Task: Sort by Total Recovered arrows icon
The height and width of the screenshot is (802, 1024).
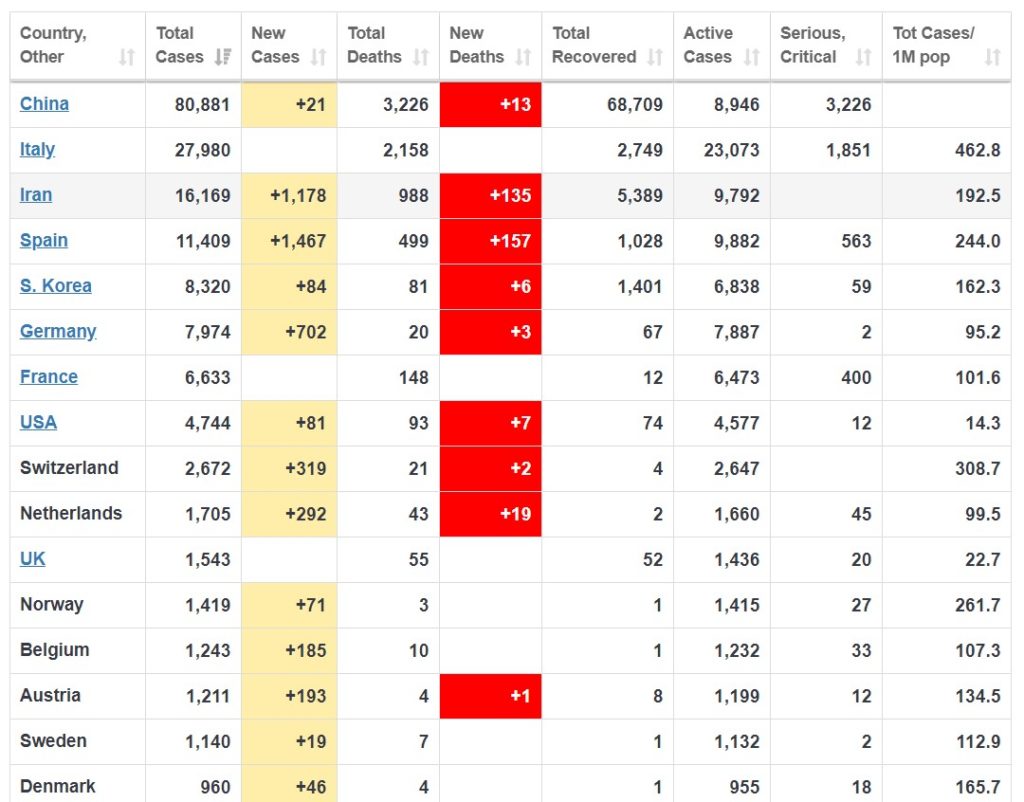Action: pos(654,57)
